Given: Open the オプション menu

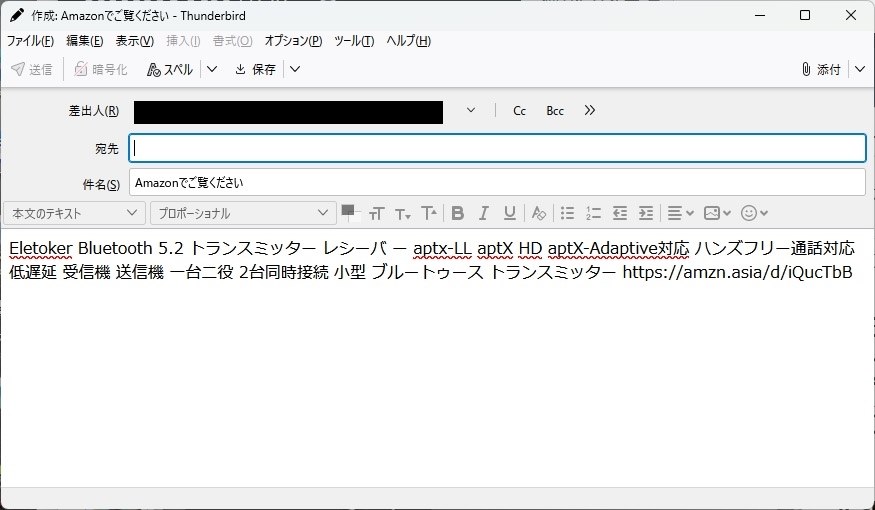Looking at the screenshot, I should (x=293, y=41).
